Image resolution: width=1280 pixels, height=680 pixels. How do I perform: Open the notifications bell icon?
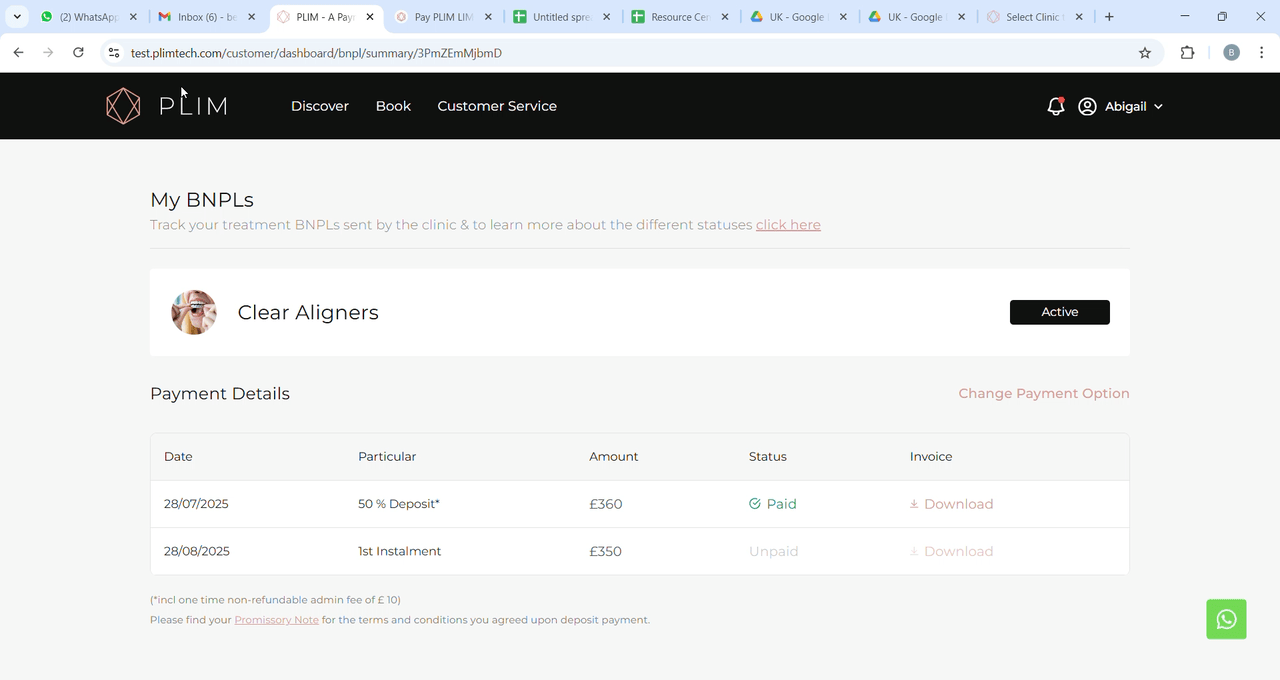point(1055,106)
